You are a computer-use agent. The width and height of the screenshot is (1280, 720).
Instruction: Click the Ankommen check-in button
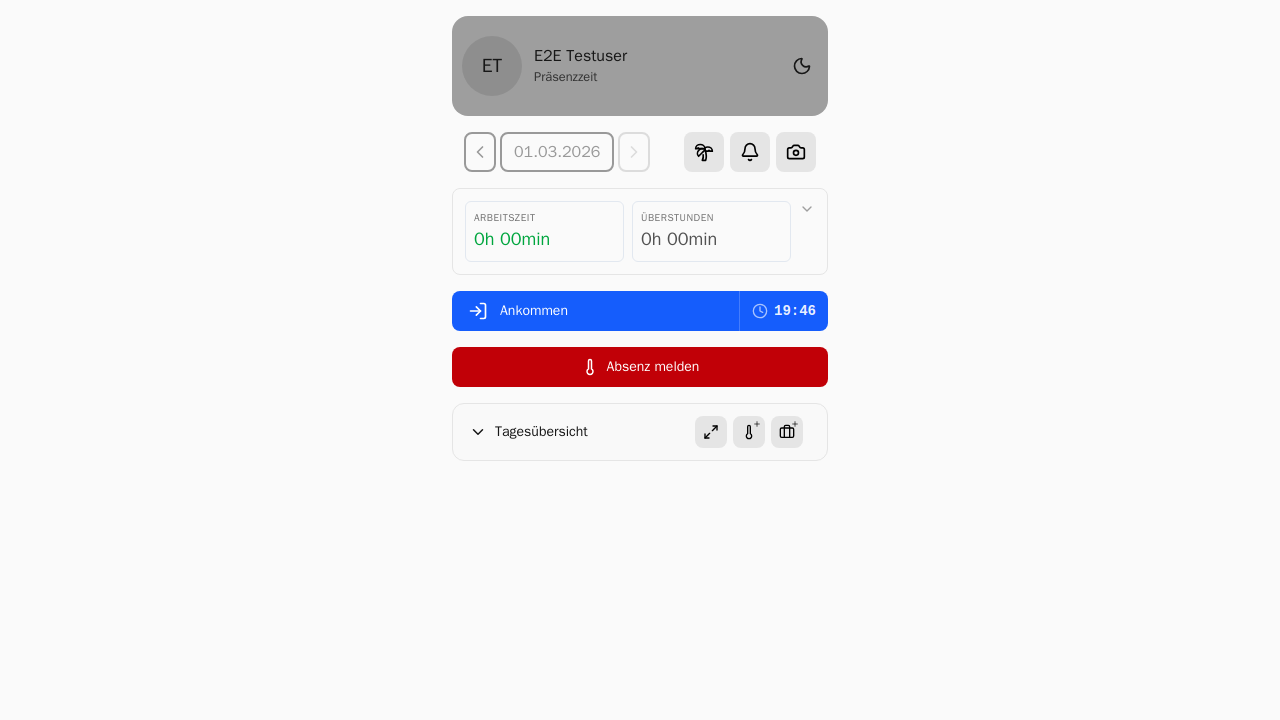(x=596, y=311)
